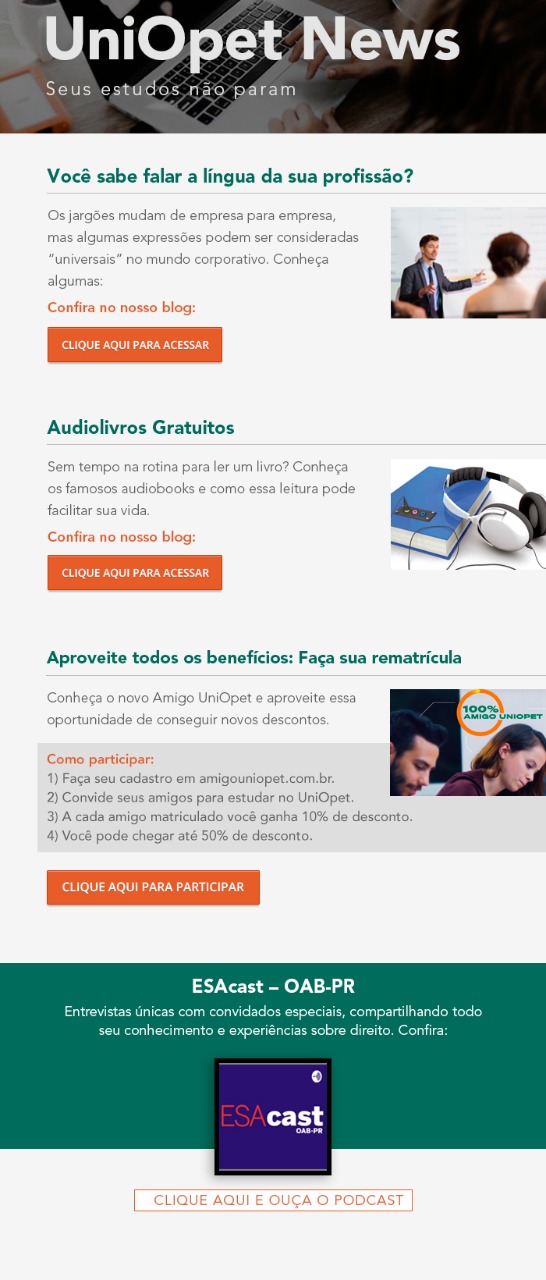
Task: Open the headphones and book audiobook image
Action: 468,514
